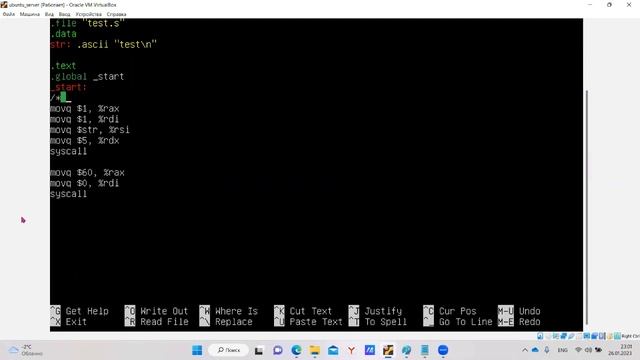Click the VM window vertical scrollbar
This screenshot has width=640, height=360.
(x=587, y=206)
